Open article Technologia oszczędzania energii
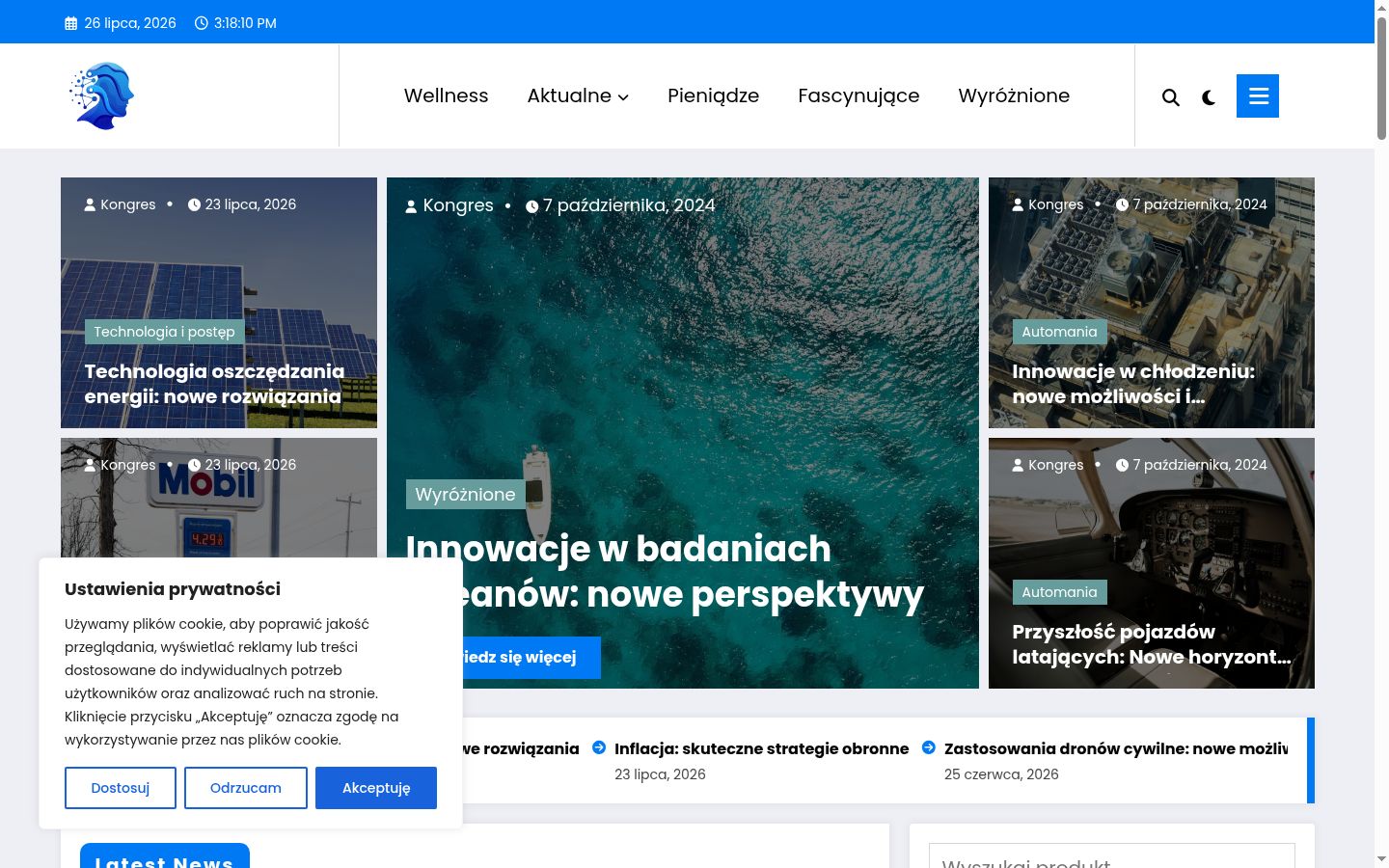 pyautogui.click(x=214, y=384)
